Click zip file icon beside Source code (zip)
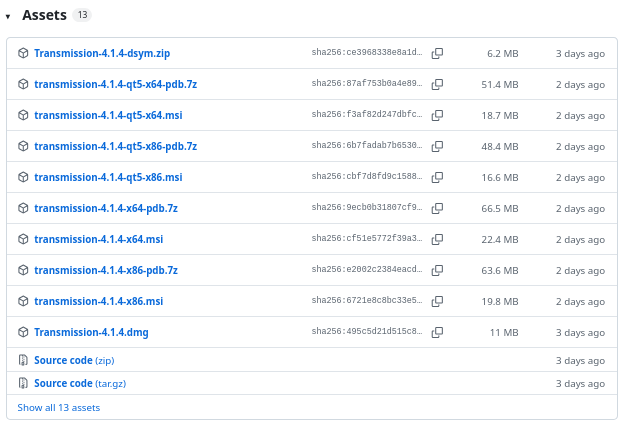This screenshot has height=429, width=625. [23, 360]
